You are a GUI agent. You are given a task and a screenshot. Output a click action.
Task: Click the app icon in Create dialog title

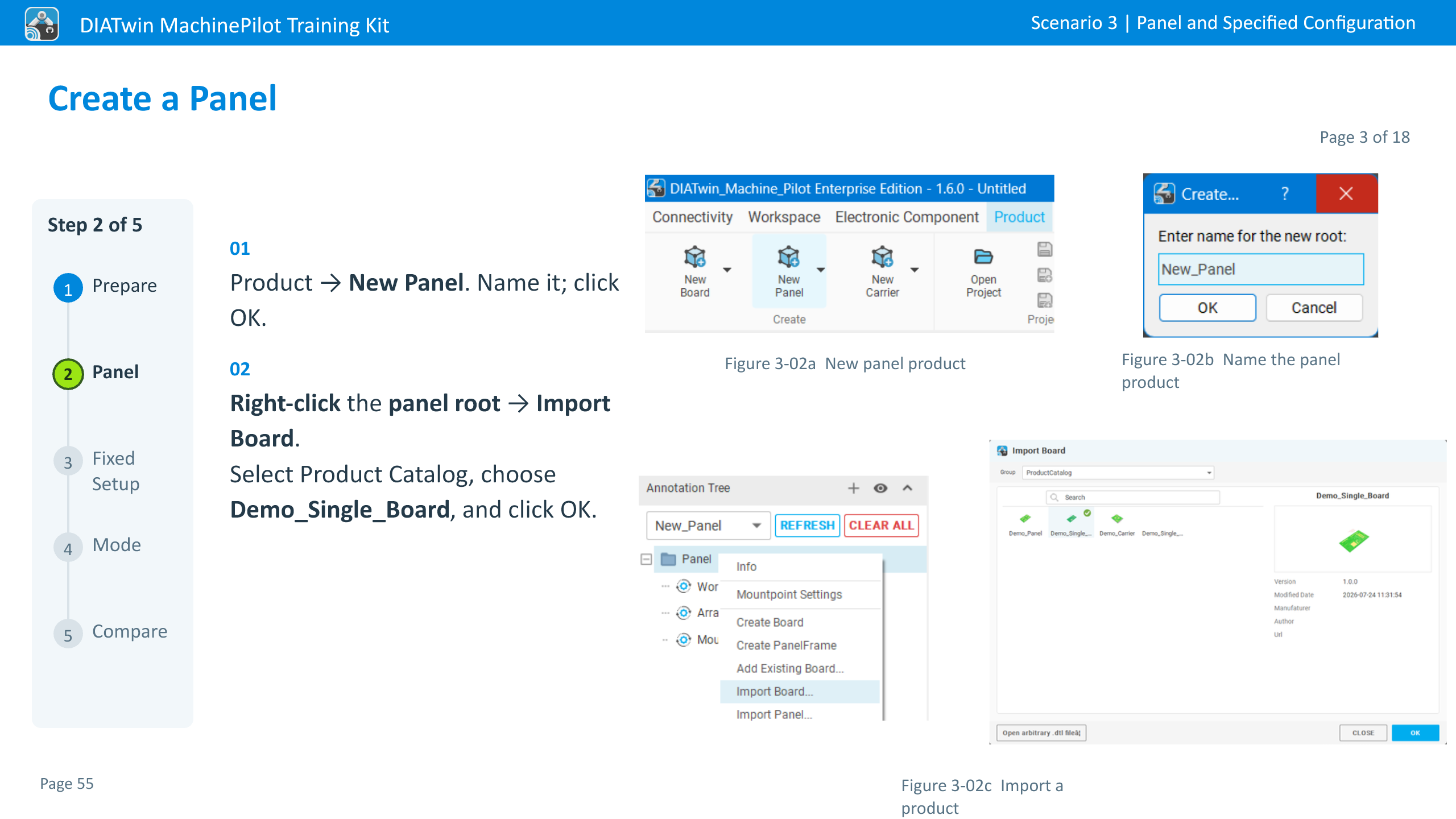point(1164,194)
